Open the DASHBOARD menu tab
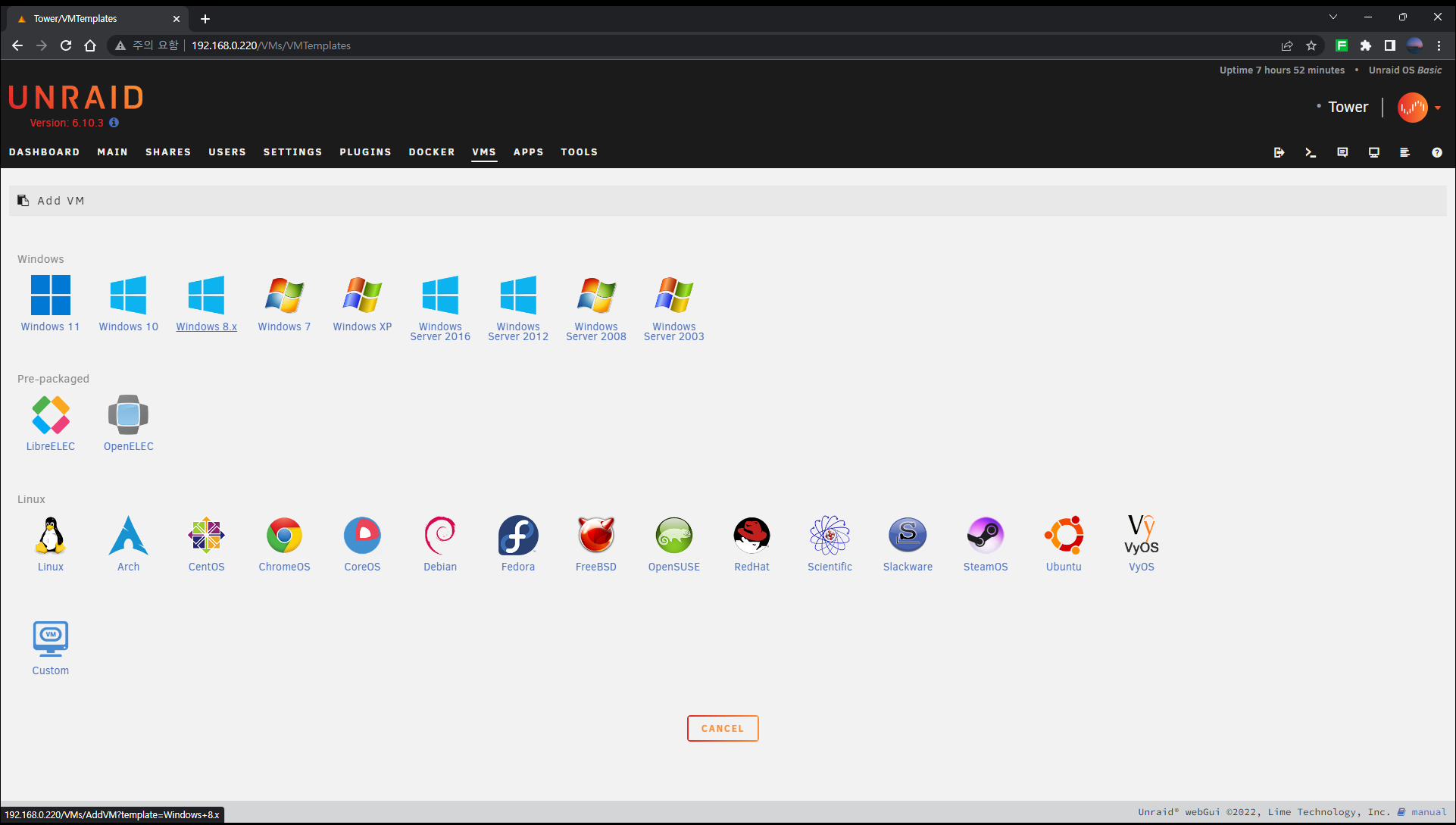This screenshot has width=1456, height=825. 44,152
